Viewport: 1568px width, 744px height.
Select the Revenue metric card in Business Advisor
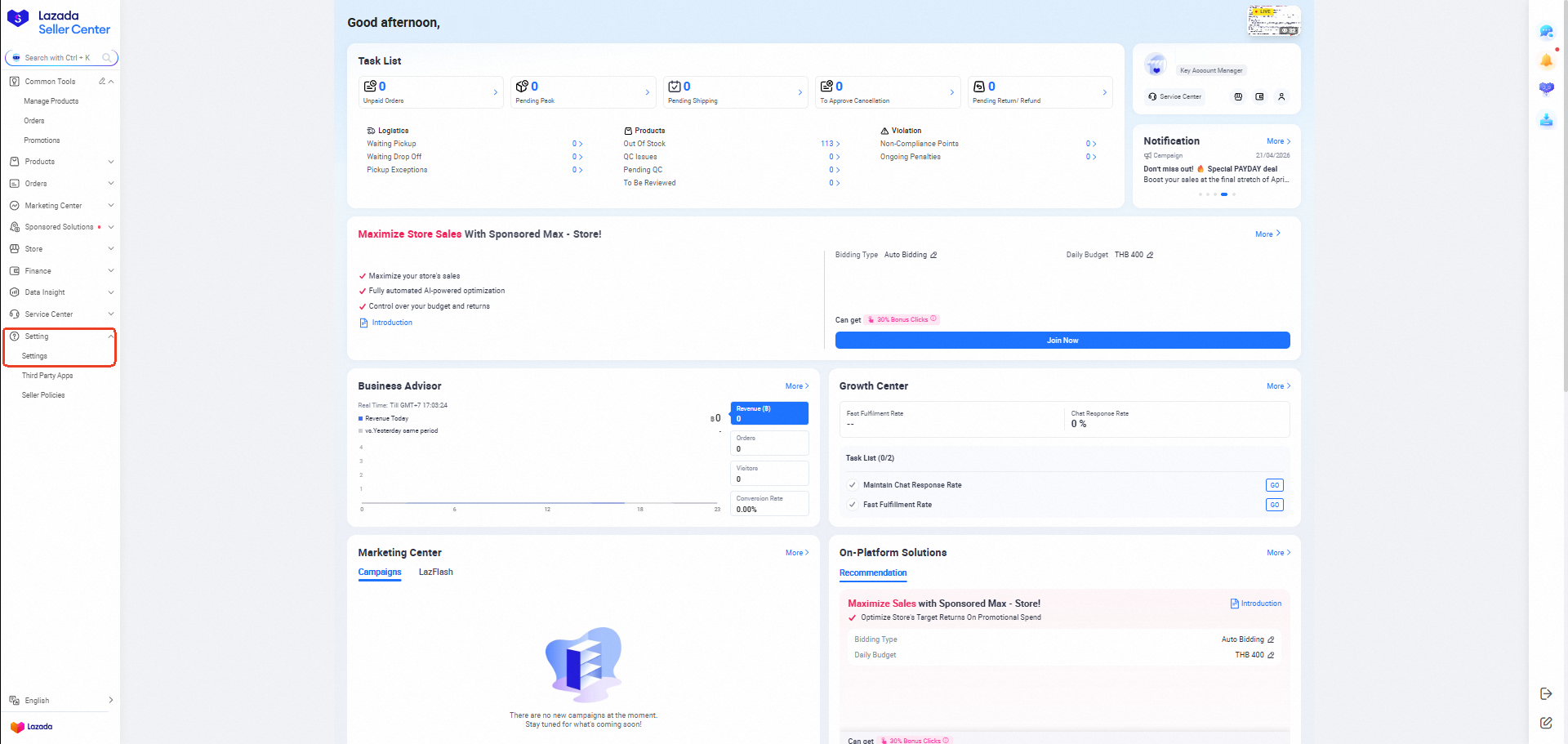[x=768, y=413]
